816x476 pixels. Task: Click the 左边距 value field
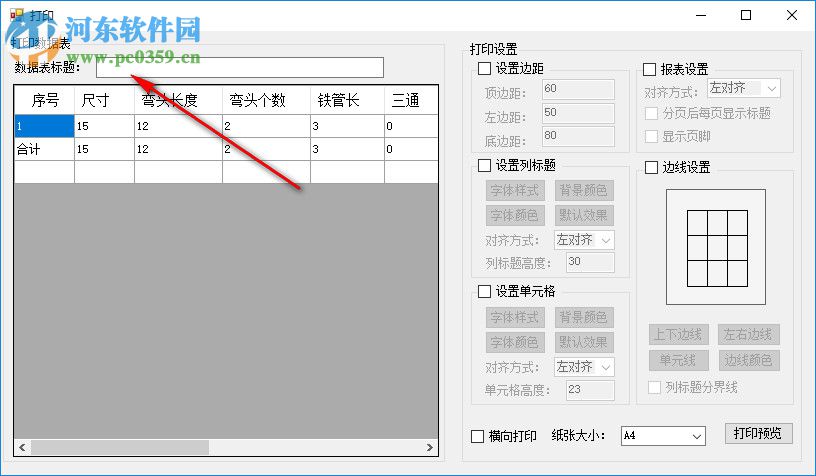click(x=578, y=113)
